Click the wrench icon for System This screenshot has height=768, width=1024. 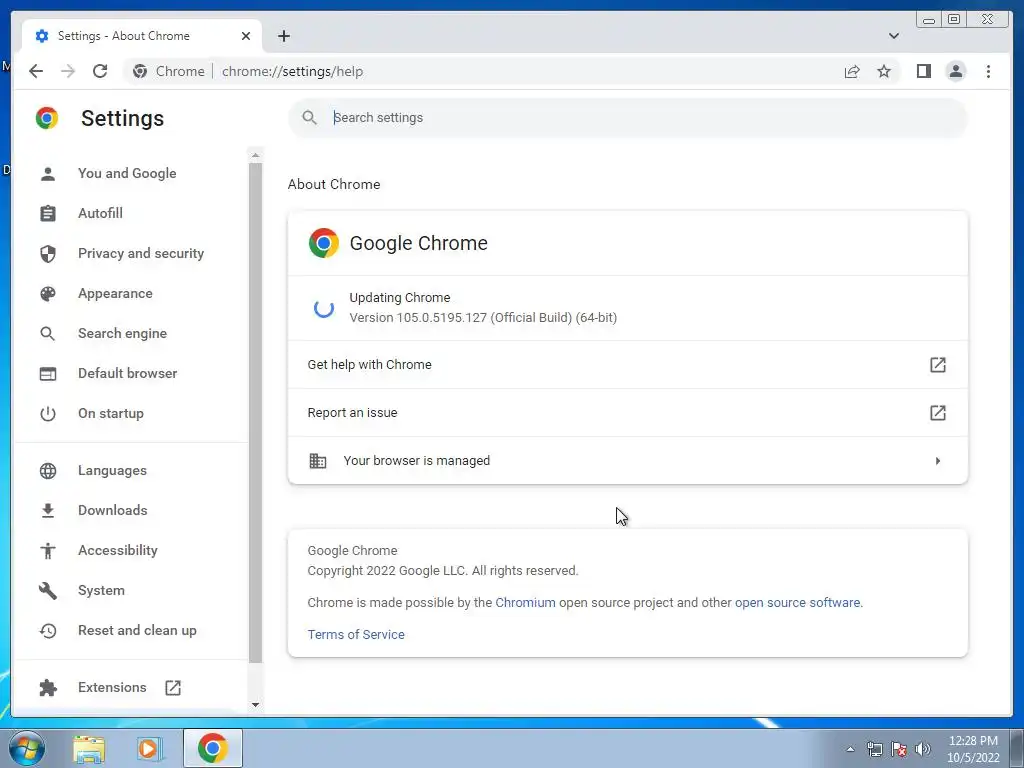tap(48, 590)
